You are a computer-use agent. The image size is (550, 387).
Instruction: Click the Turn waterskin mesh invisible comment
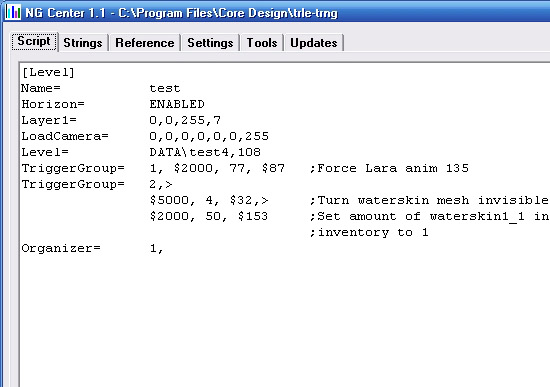pyautogui.click(x=429, y=200)
